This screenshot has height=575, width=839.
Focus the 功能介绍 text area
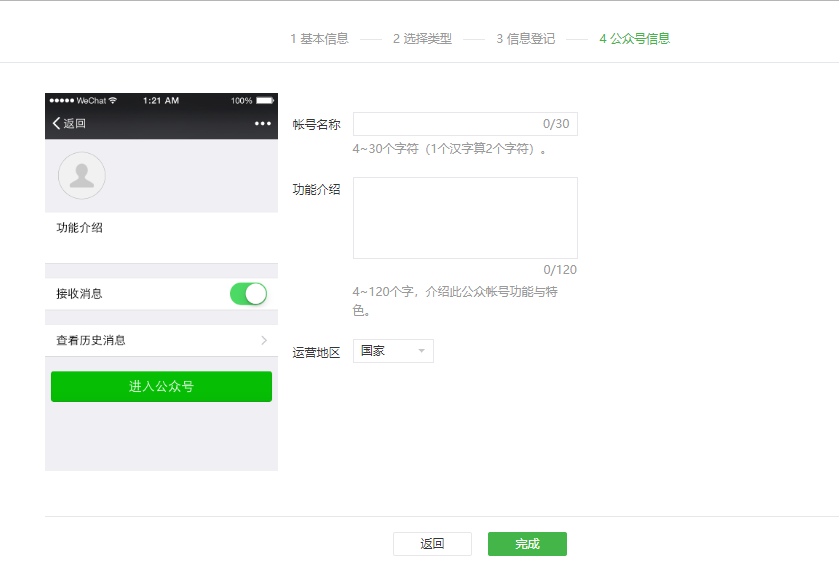(x=465, y=218)
